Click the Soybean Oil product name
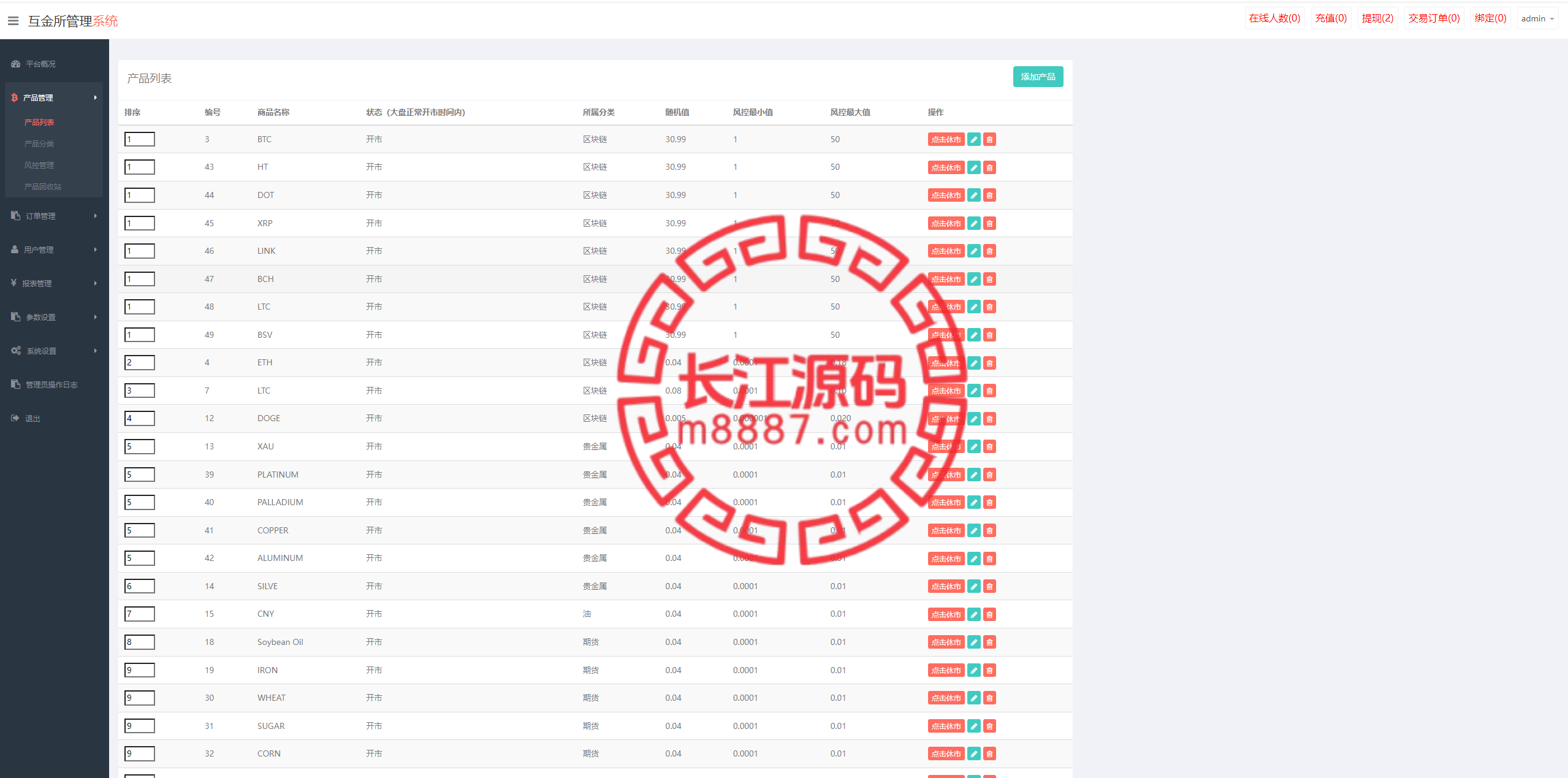Image resolution: width=1568 pixels, height=778 pixels. [280, 642]
